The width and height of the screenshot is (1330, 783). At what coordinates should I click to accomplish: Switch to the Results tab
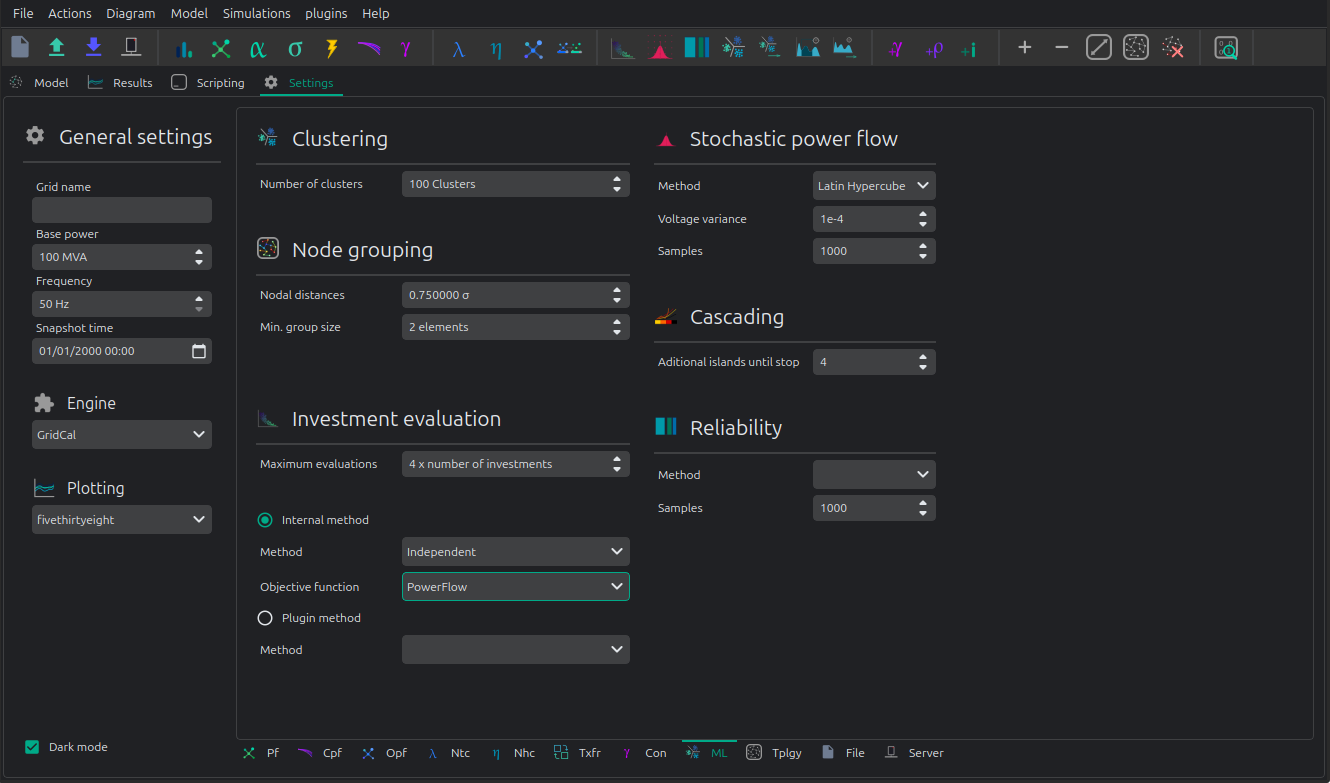point(120,83)
